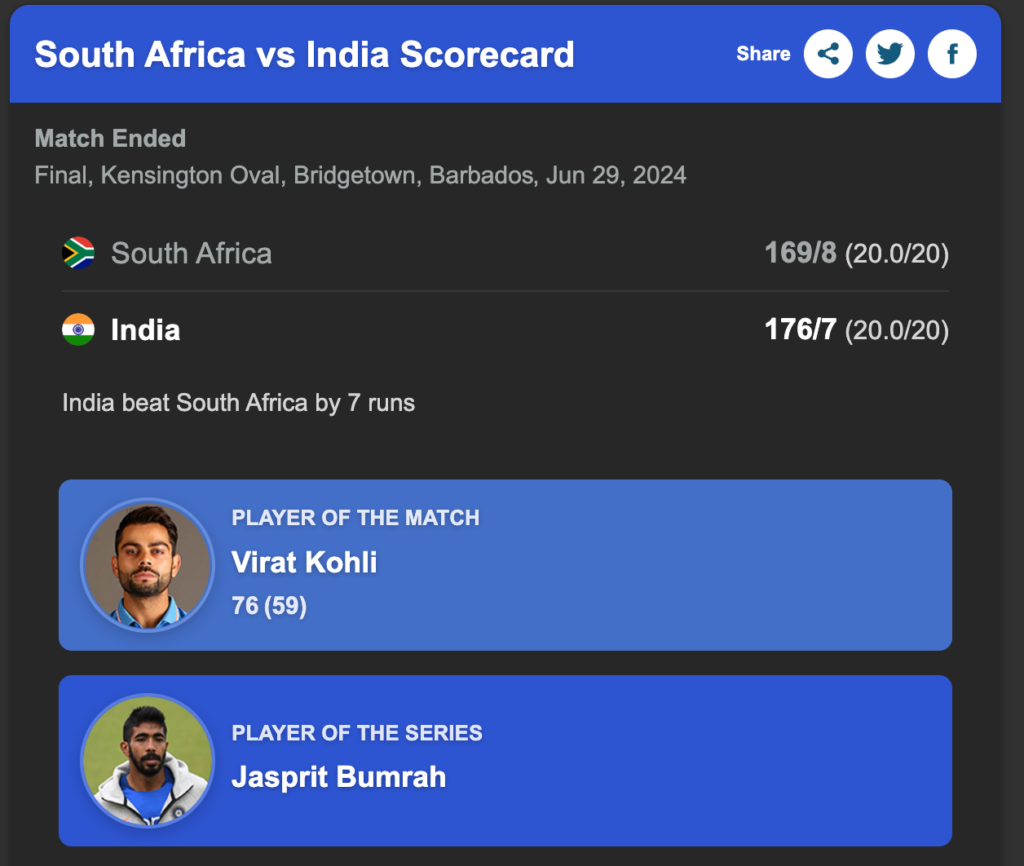Screen dimensions: 1024x866
Task: Share scorecard on Facebook icon
Action: click(x=952, y=54)
